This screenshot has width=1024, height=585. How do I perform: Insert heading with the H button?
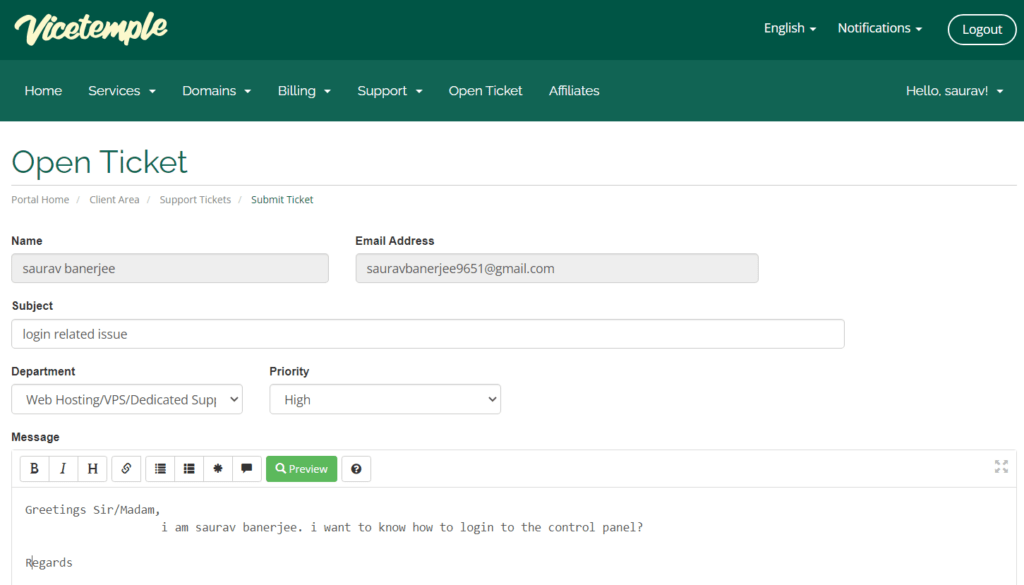[x=92, y=469]
